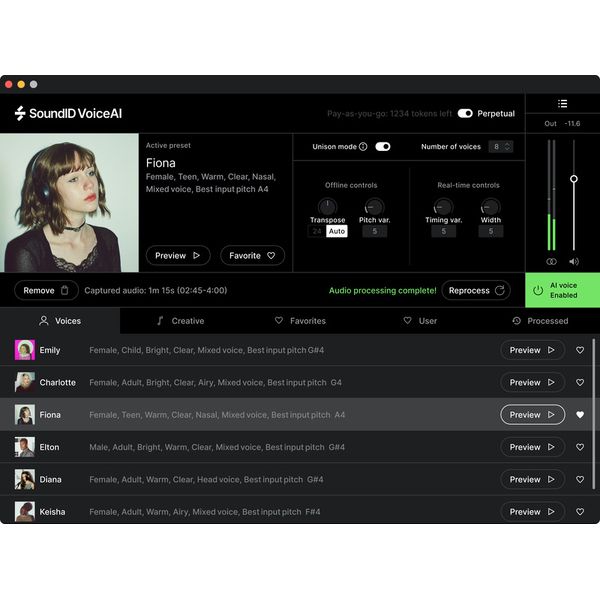Disable the Unison mode toggle
The width and height of the screenshot is (600, 600).
coord(382,147)
